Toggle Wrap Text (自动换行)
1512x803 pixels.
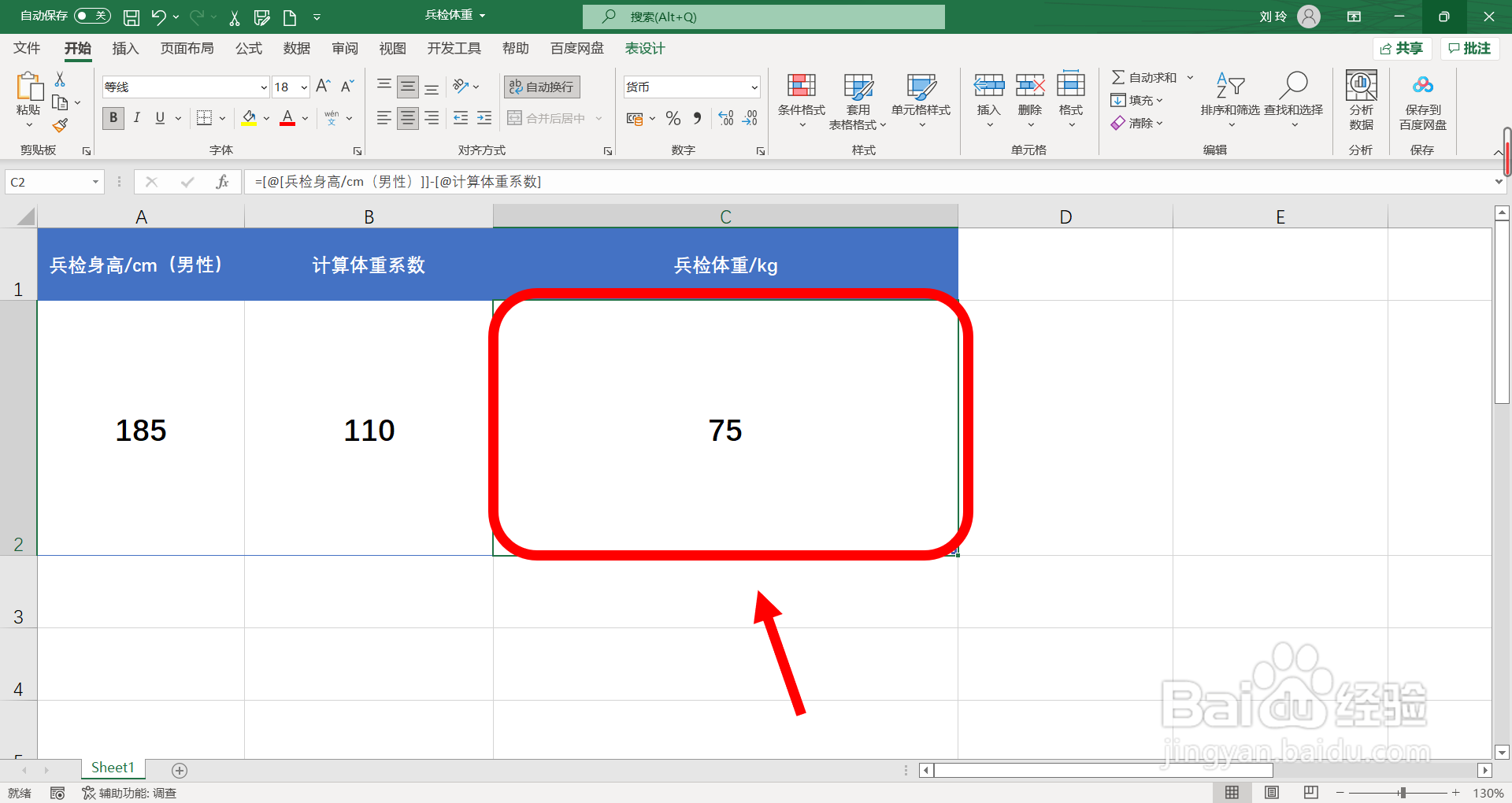[x=542, y=87]
